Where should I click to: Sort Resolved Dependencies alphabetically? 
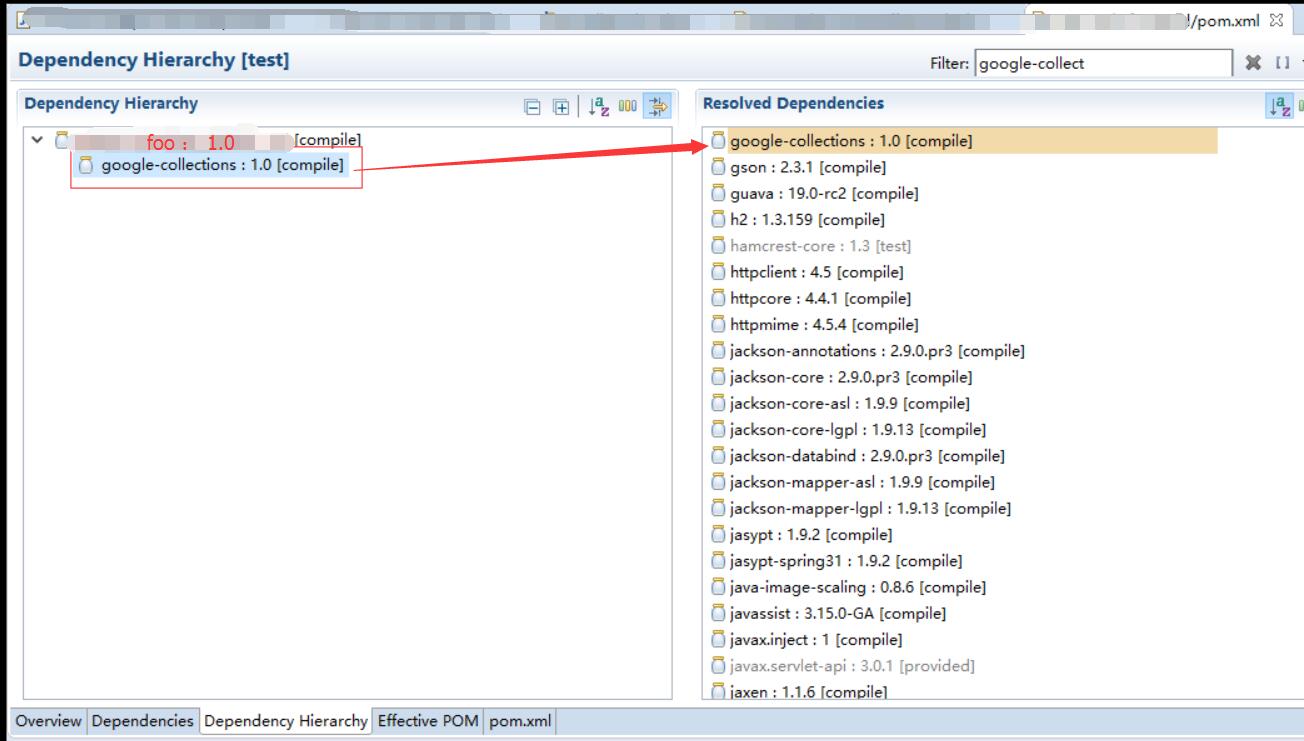click(1279, 106)
